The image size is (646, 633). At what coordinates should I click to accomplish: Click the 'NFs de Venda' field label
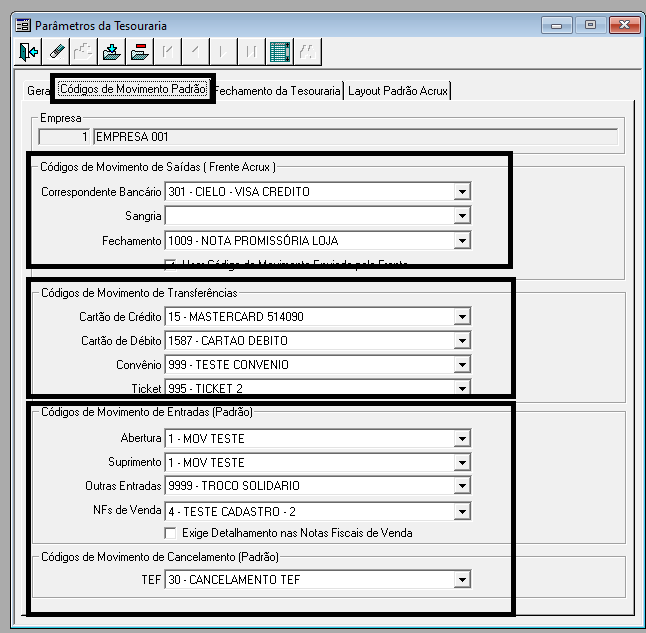pyautogui.click(x=127, y=510)
